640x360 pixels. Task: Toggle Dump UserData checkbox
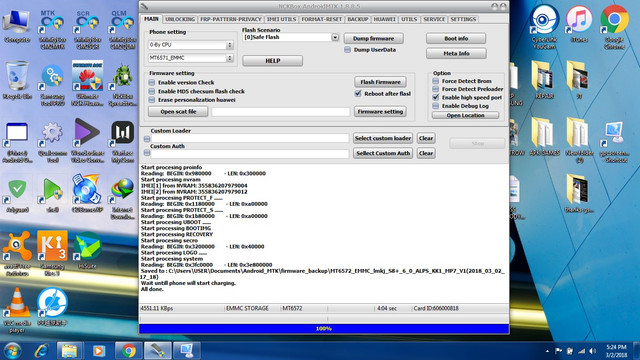347,50
